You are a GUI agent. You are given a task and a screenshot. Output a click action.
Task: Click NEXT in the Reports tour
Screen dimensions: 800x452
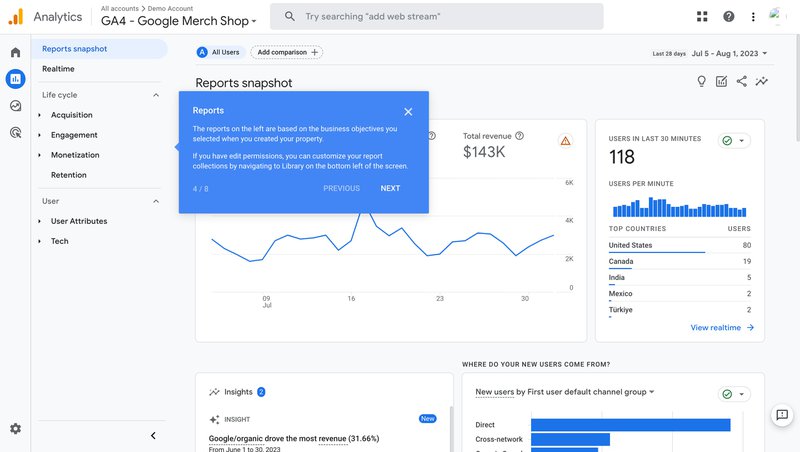pyautogui.click(x=390, y=189)
